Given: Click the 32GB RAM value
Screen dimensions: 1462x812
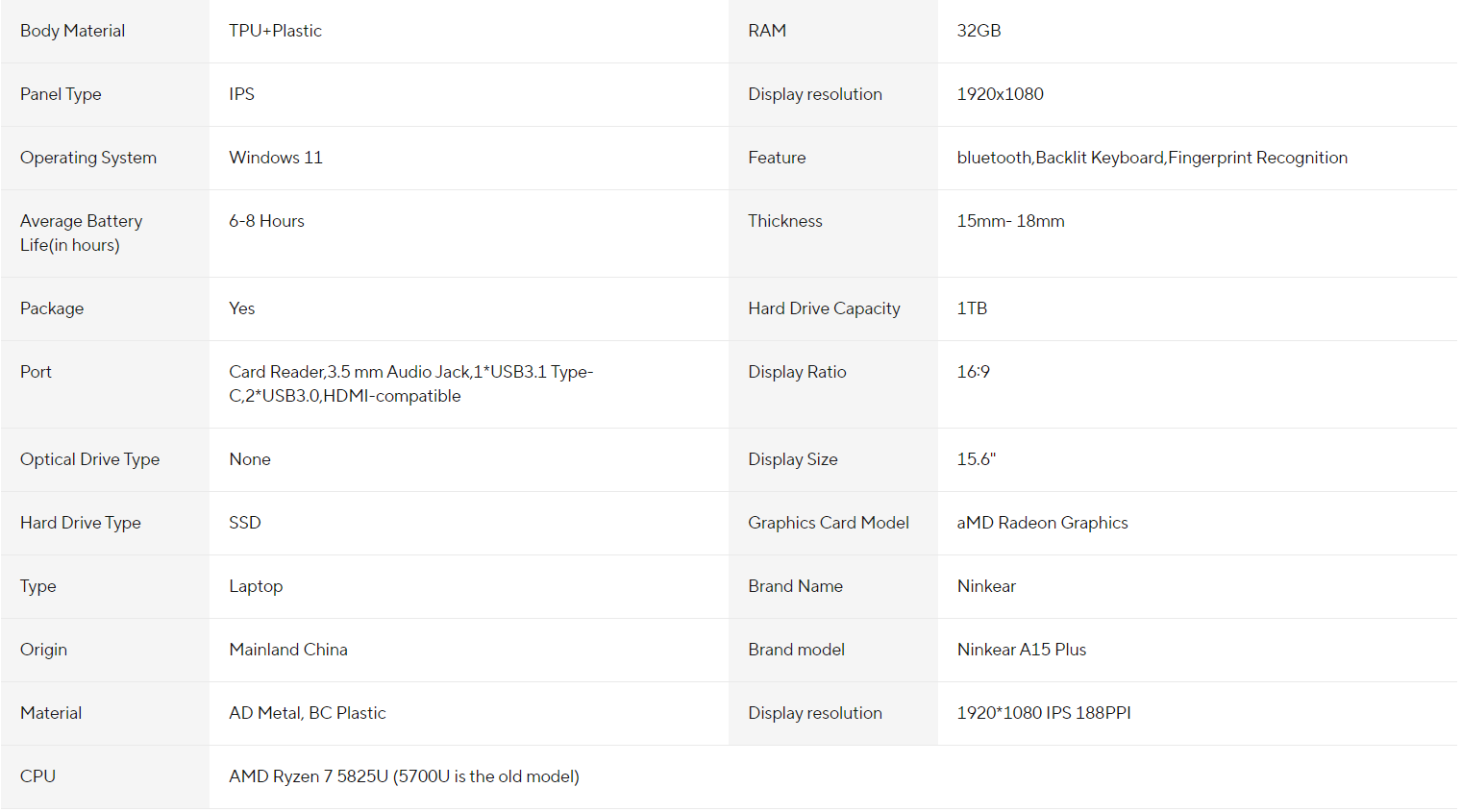Looking at the screenshot, I should pos(979,31).
